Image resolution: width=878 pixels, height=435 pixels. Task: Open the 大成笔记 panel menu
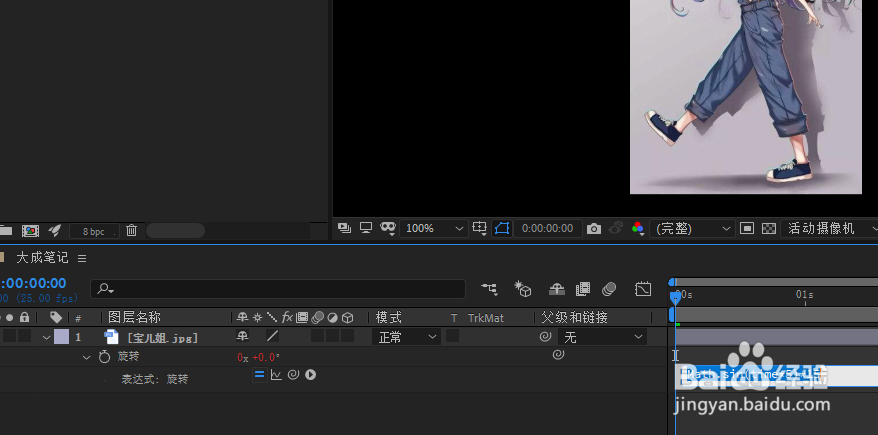click(x=82, y=258)
